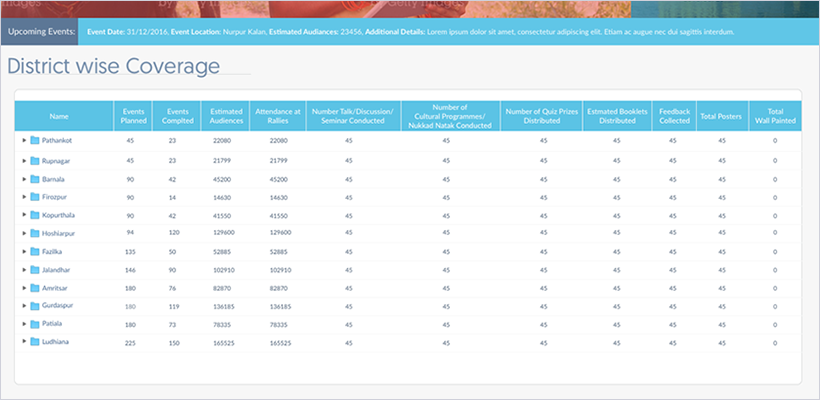The width and height of the screenshot is (820, 400).
Task: Expand the Ludhiana row arrow
Action: (x=24, y=341)
